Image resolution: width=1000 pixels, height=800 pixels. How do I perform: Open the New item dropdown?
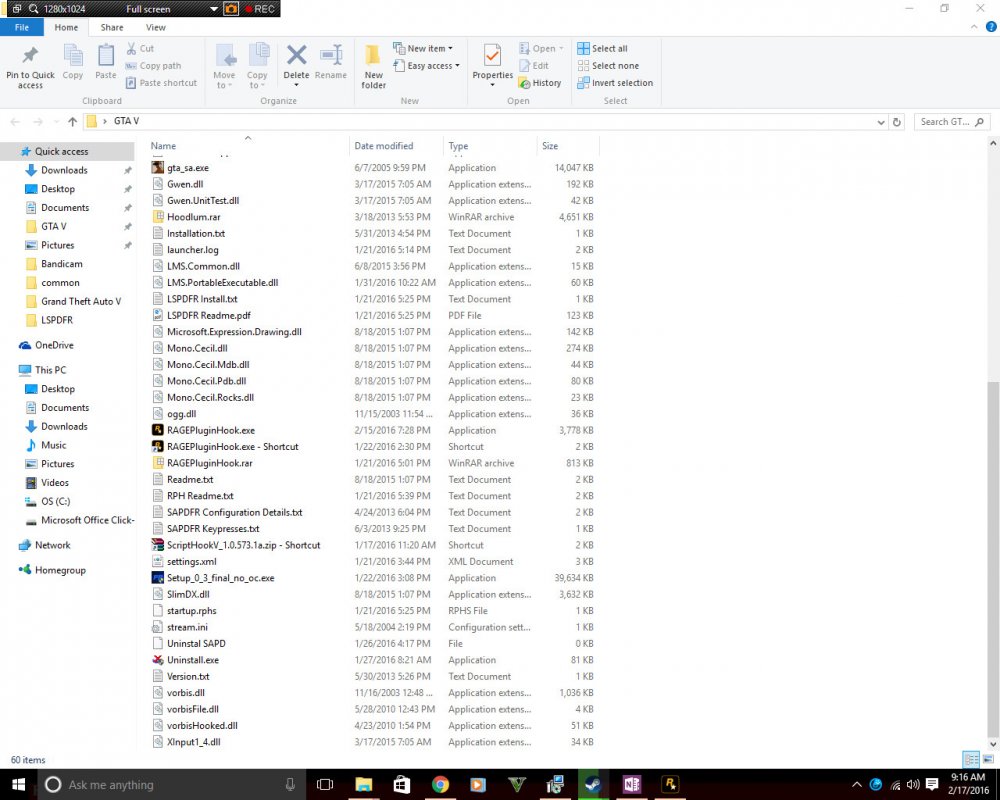tap(423, 48)
